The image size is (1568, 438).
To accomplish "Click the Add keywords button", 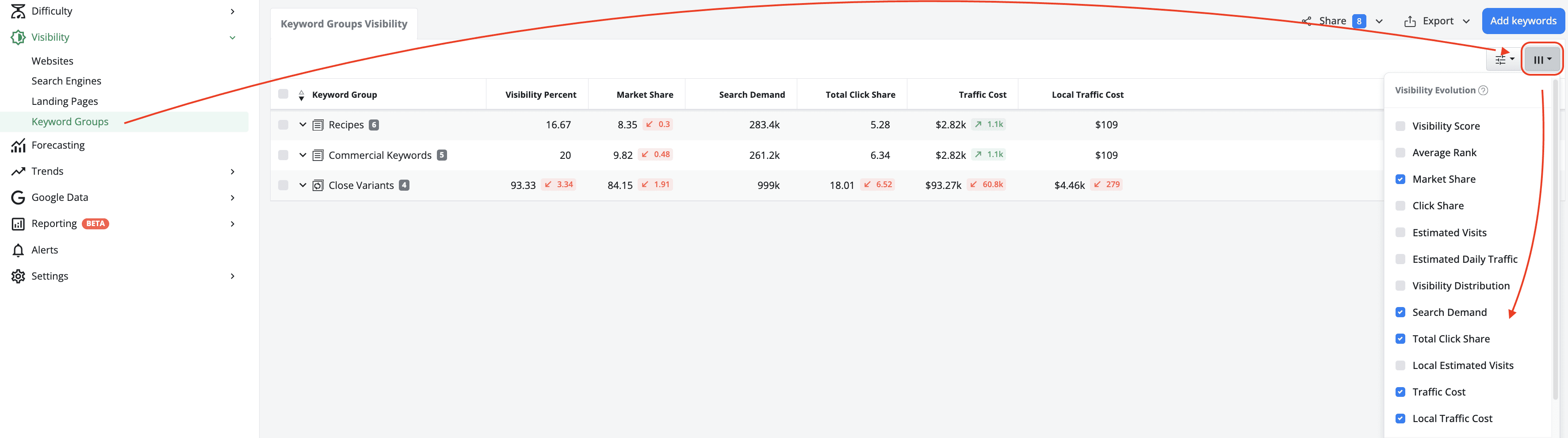I will coord(1523,21).
